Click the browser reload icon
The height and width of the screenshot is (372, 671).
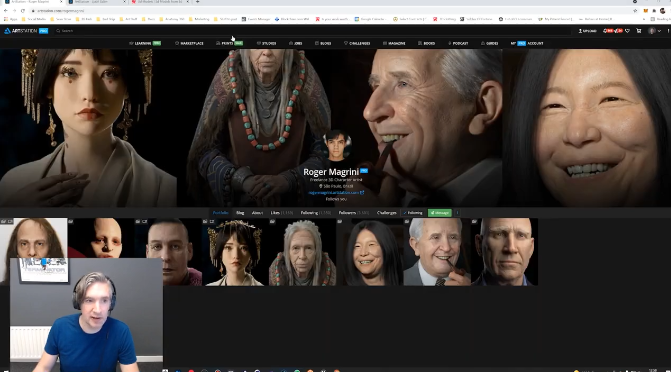pos(23,11)
